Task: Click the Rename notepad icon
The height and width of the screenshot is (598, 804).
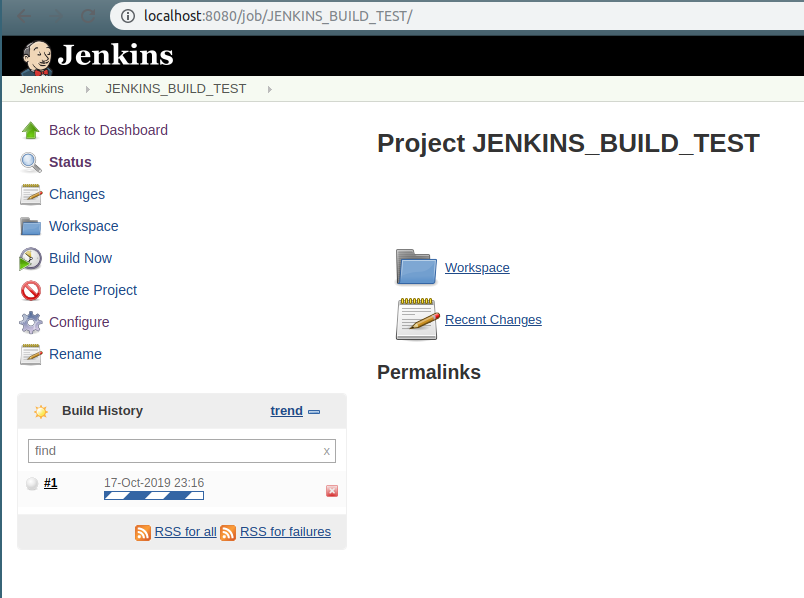Action: point(31,354)
